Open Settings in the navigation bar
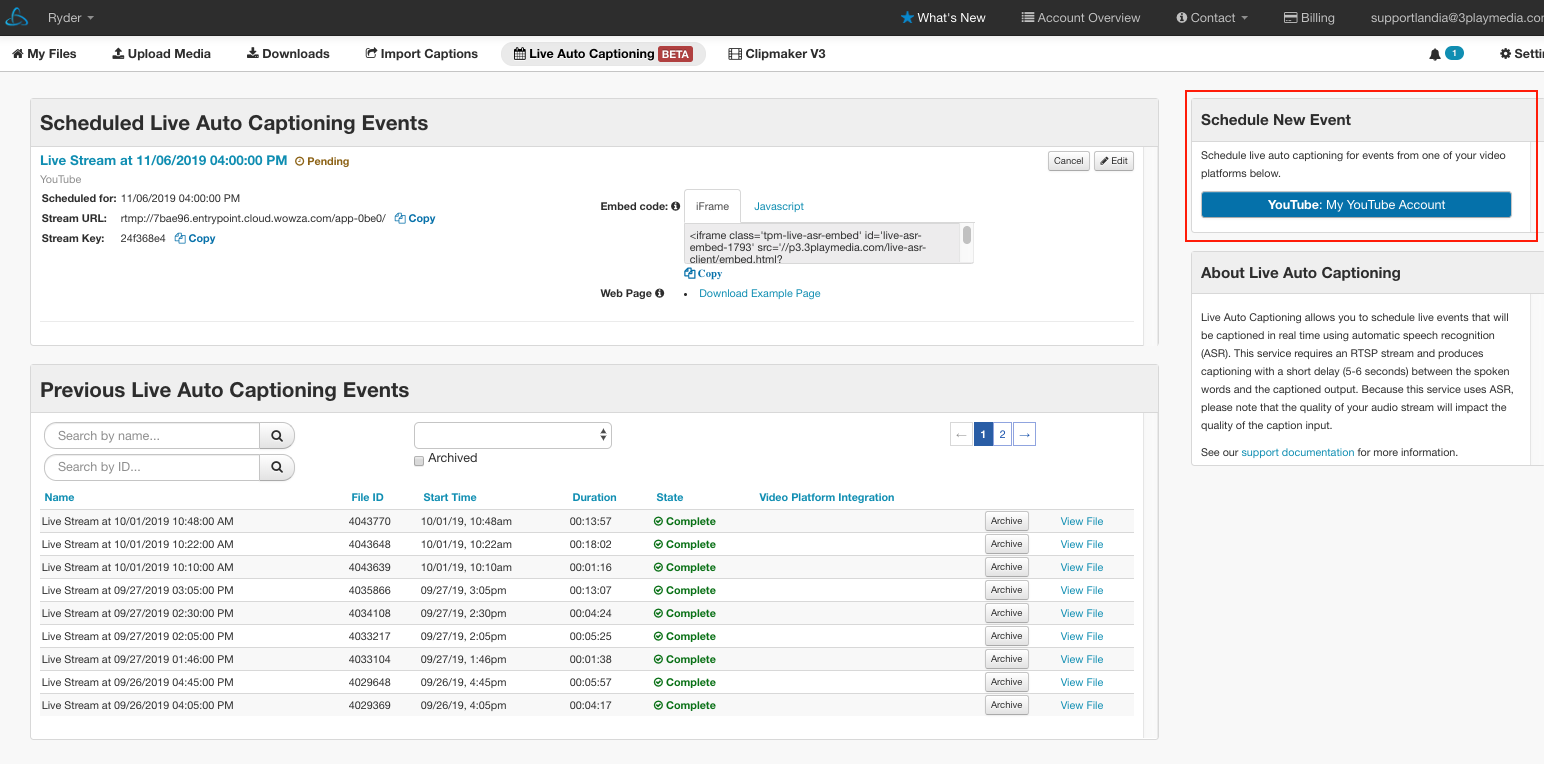Viewport: 1544px width, 764px height. pyautogui.click(x=1521, y=54)
